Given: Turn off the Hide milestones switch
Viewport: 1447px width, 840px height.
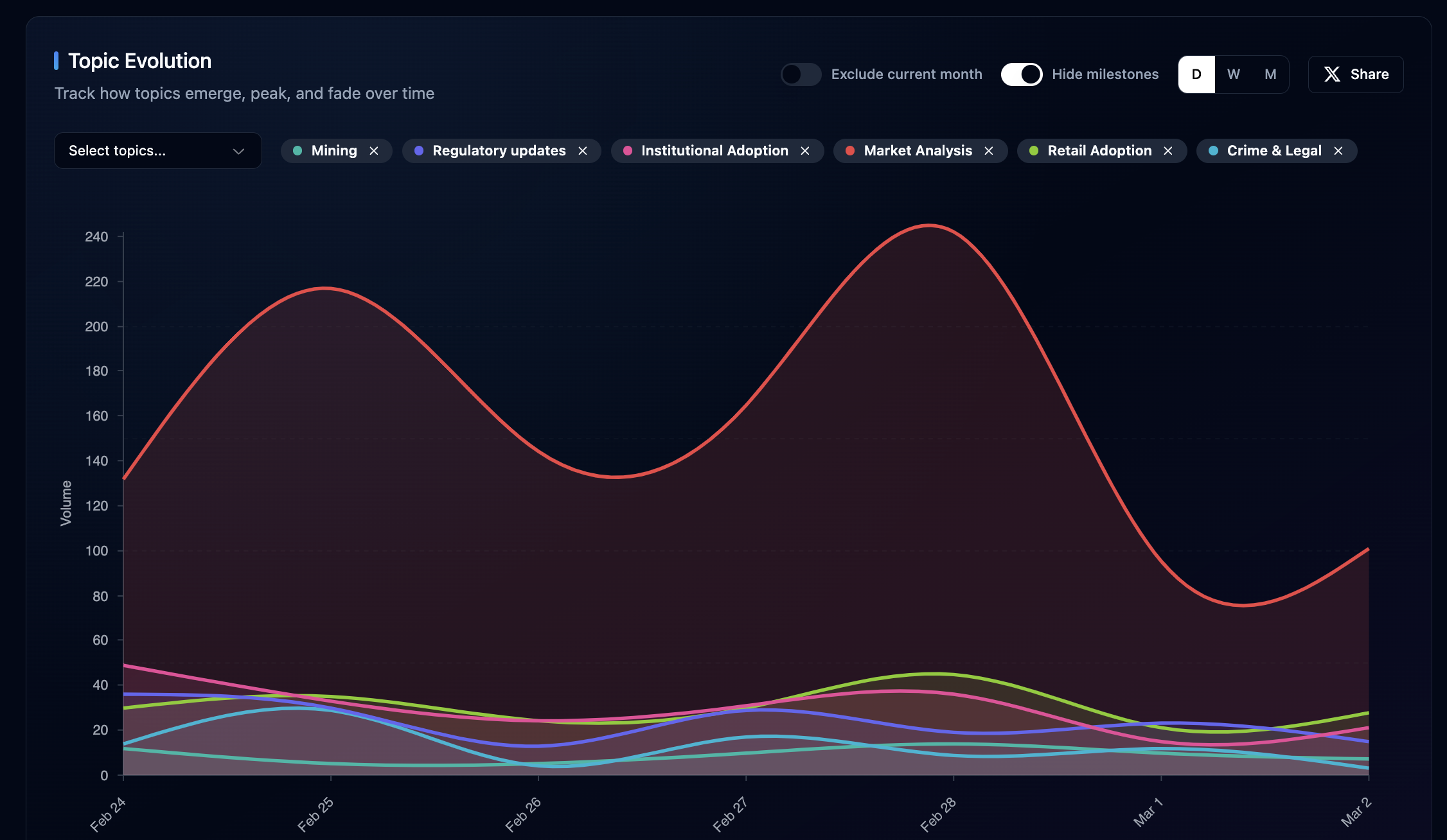Looking at the screenshot, I should tap(1022, 74).
